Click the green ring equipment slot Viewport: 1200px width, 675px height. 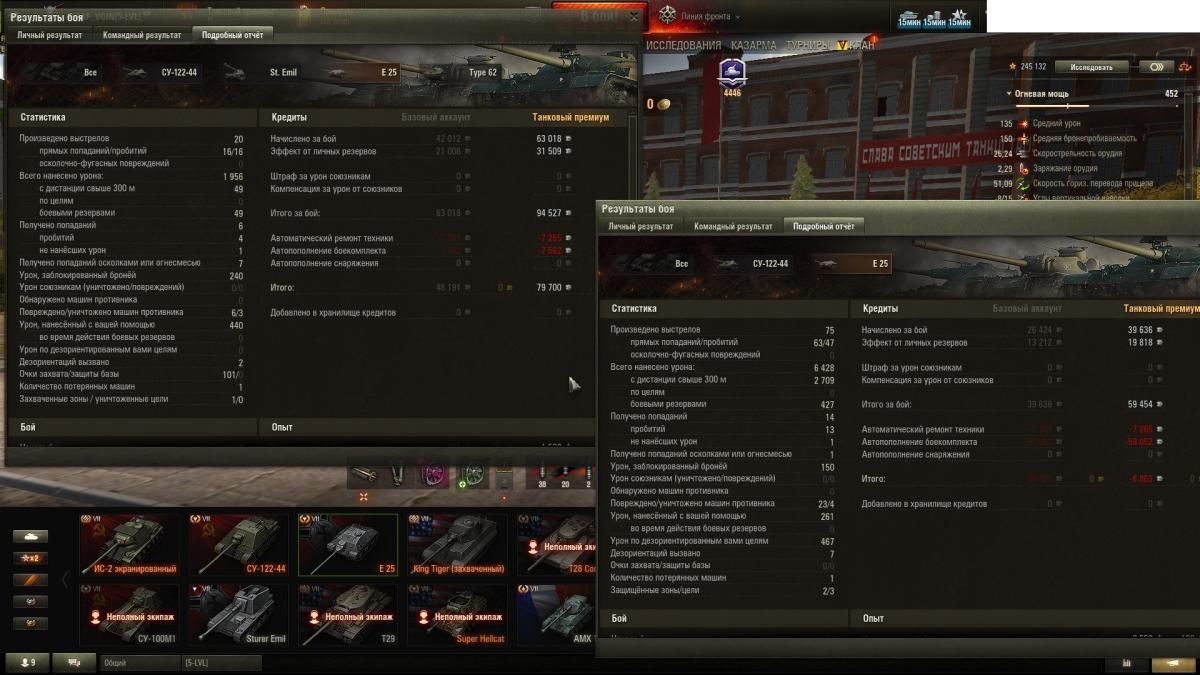[471, 473]
